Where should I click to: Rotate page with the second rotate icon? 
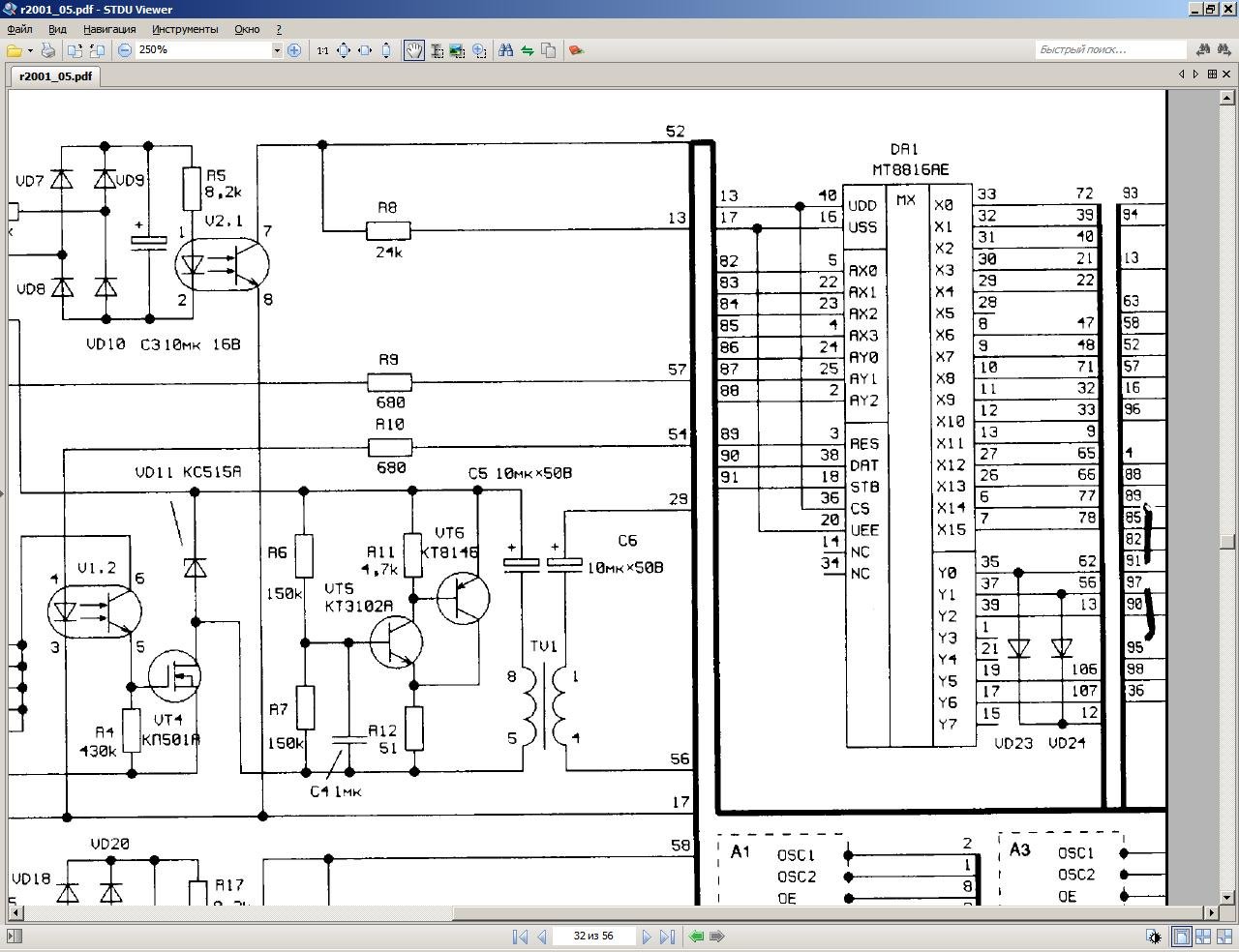[97, 50]
